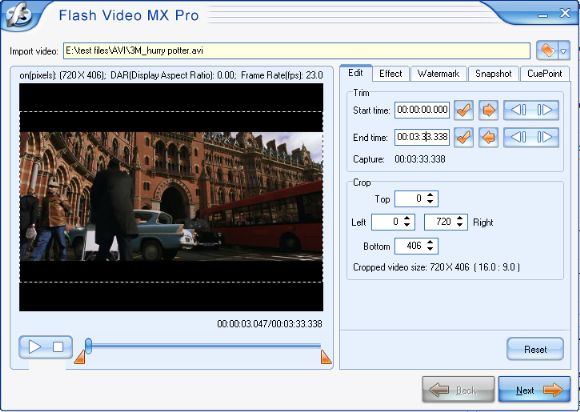Step the End time one frame back
This screenshot has height=412, width=580.
[x=518, y=138]
